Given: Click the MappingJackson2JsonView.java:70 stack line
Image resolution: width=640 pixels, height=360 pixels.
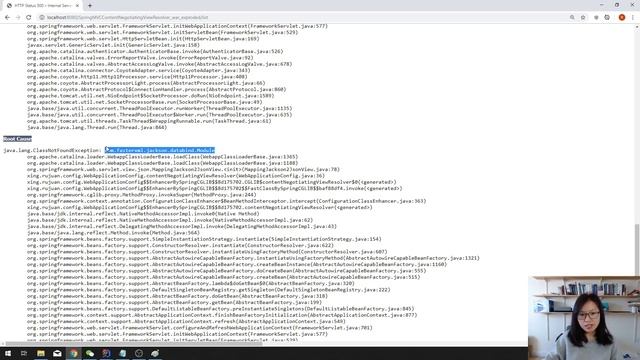Looking at the screenshot, I should click(x=183, y=169).
